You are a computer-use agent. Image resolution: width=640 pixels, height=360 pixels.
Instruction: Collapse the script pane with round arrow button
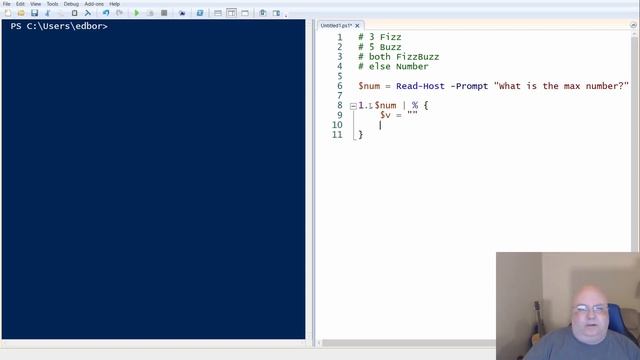[x=633, y=25]
